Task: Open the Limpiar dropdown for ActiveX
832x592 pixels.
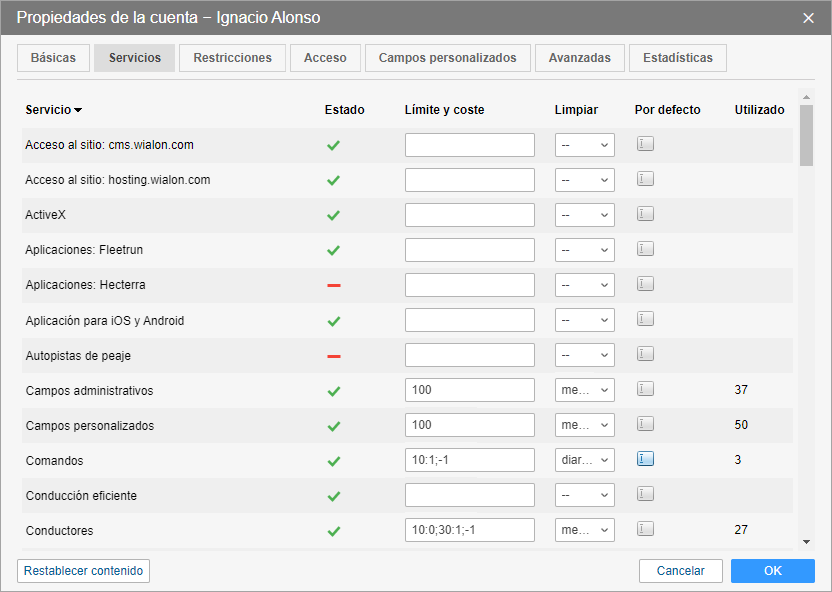Action: click(x=585, y=215)
